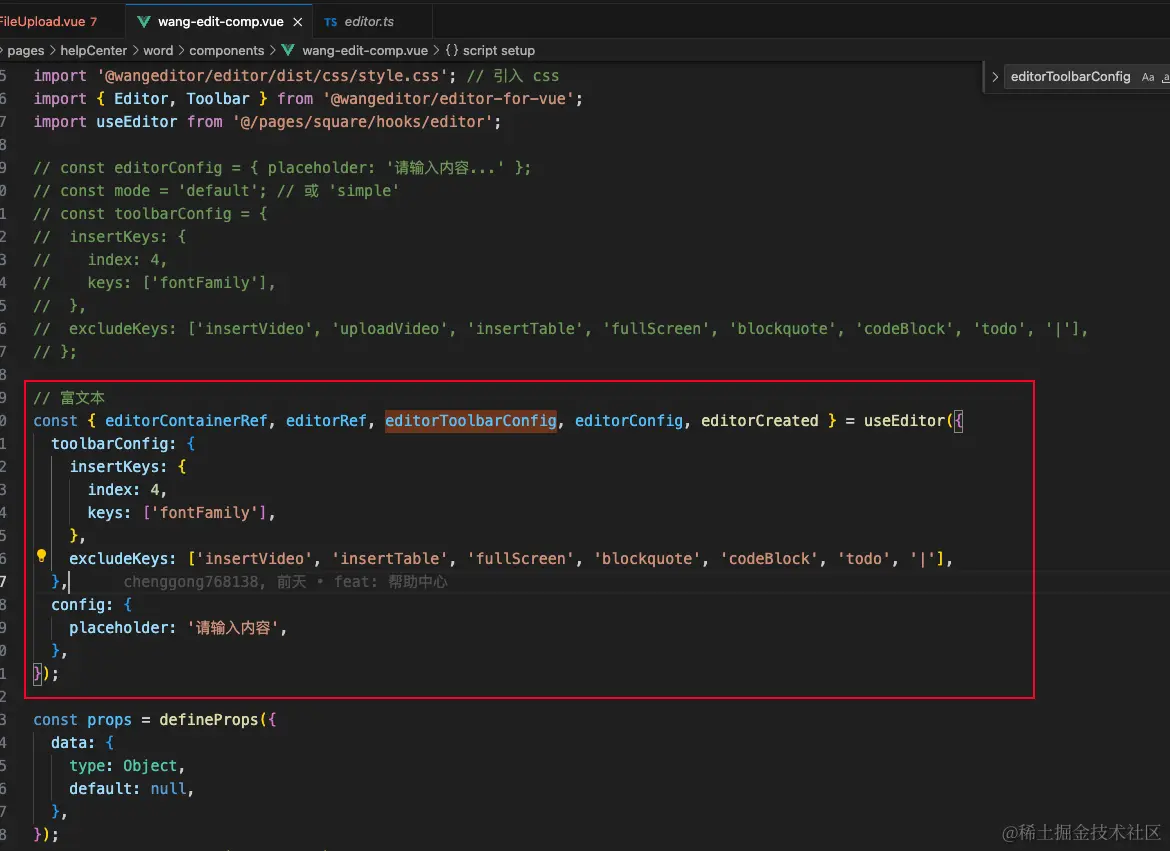Image resolution: width=1170 pixels, height=851 pixels.
Task: Click the TS icon on the editor.ts tab
Action: pos(332,20)
